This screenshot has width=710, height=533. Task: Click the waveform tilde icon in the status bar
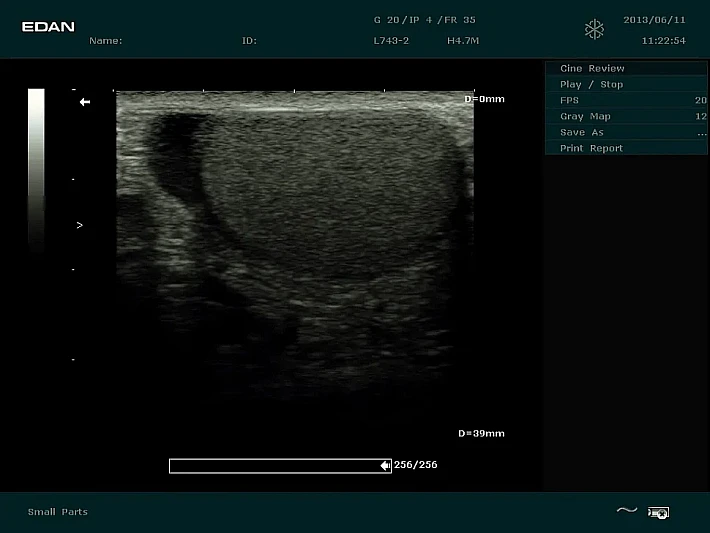[x=626, y=511]
